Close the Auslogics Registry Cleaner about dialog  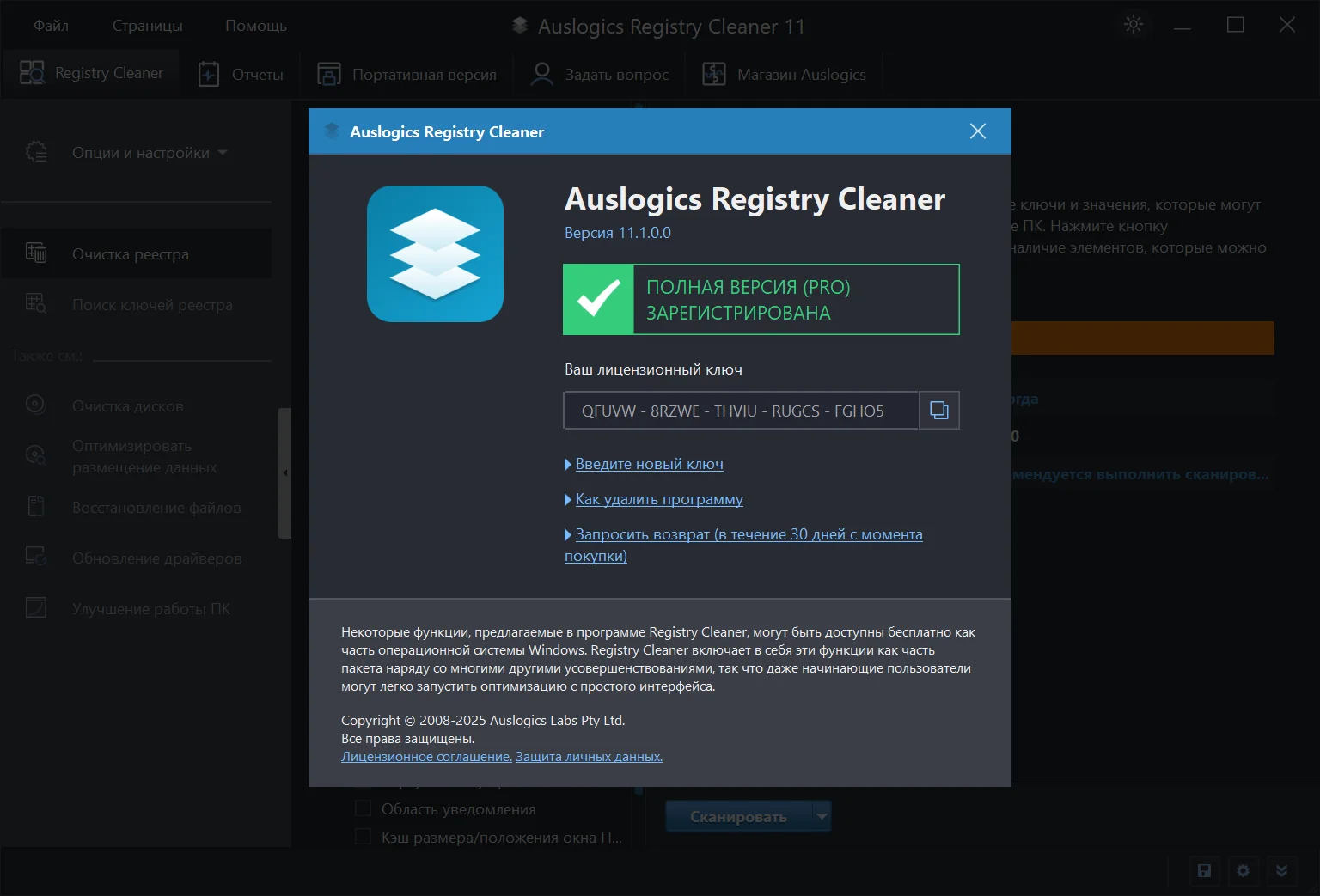(x=977, y=131)
